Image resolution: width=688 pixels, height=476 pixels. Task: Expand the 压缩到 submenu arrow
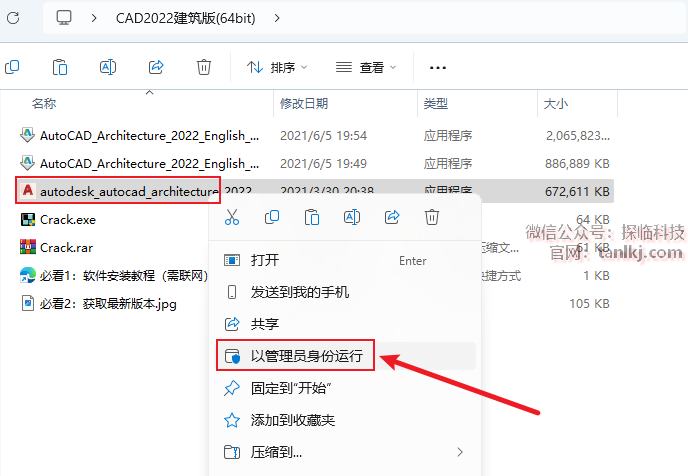coord(459,452)
